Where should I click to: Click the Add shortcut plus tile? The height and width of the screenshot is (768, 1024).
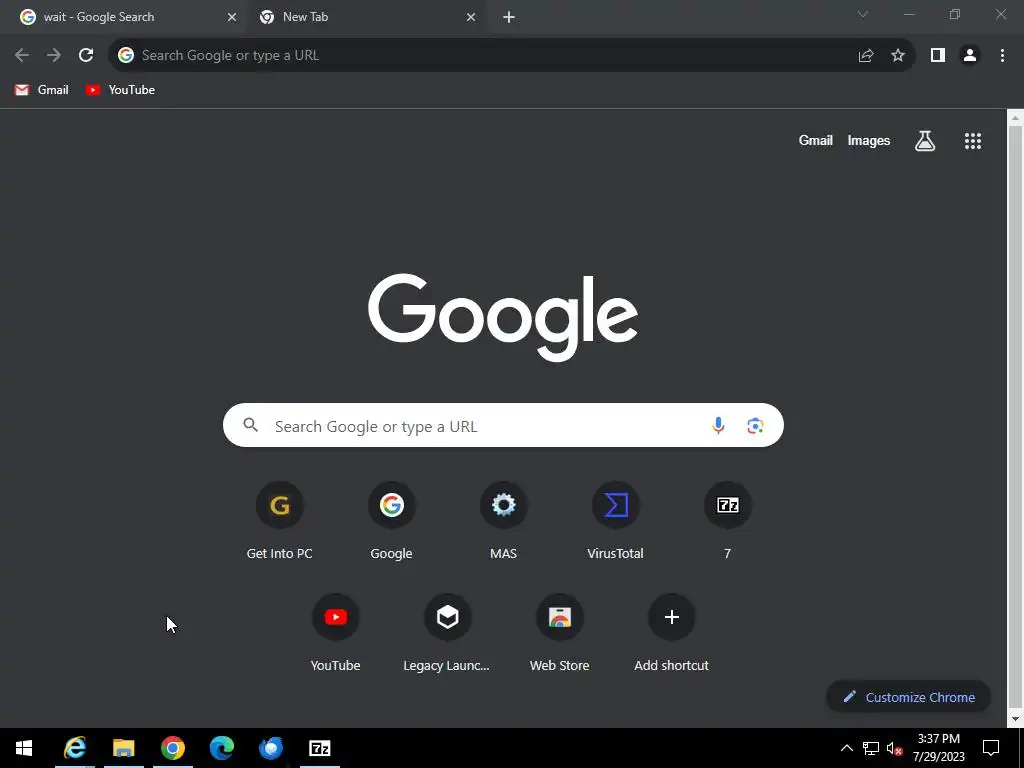point(671,633)
